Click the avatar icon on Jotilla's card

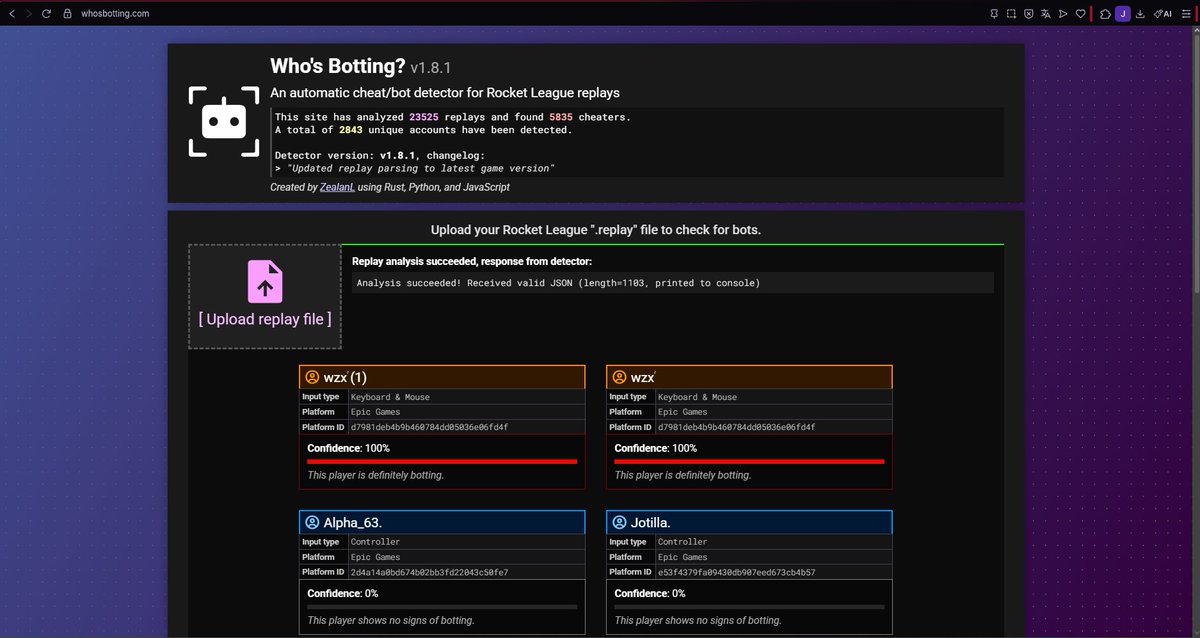(618, 522)
